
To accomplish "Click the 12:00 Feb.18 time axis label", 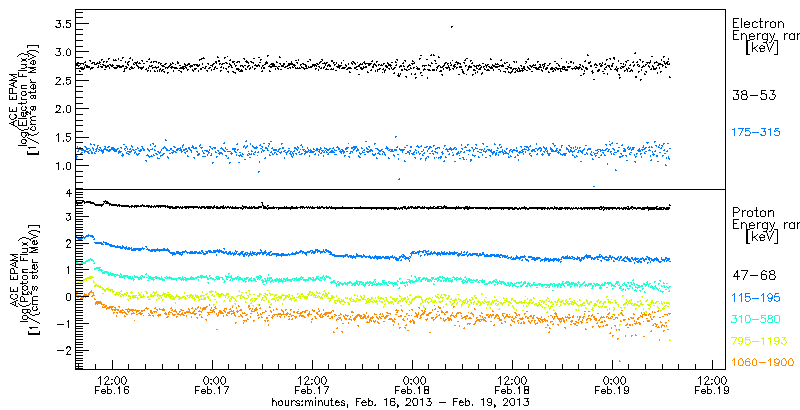I will [511, 385].
